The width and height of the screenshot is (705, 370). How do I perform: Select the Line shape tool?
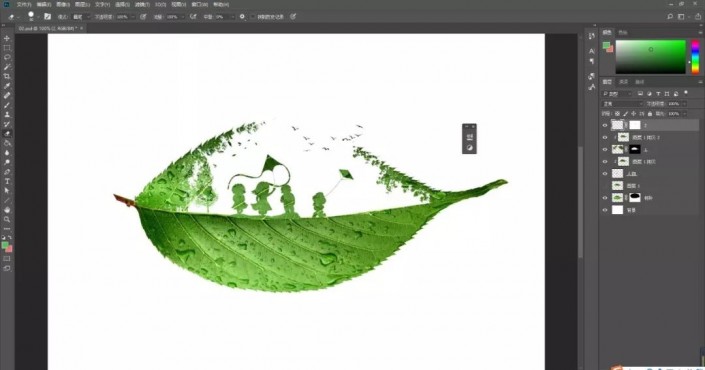click(x=7, y=200)
